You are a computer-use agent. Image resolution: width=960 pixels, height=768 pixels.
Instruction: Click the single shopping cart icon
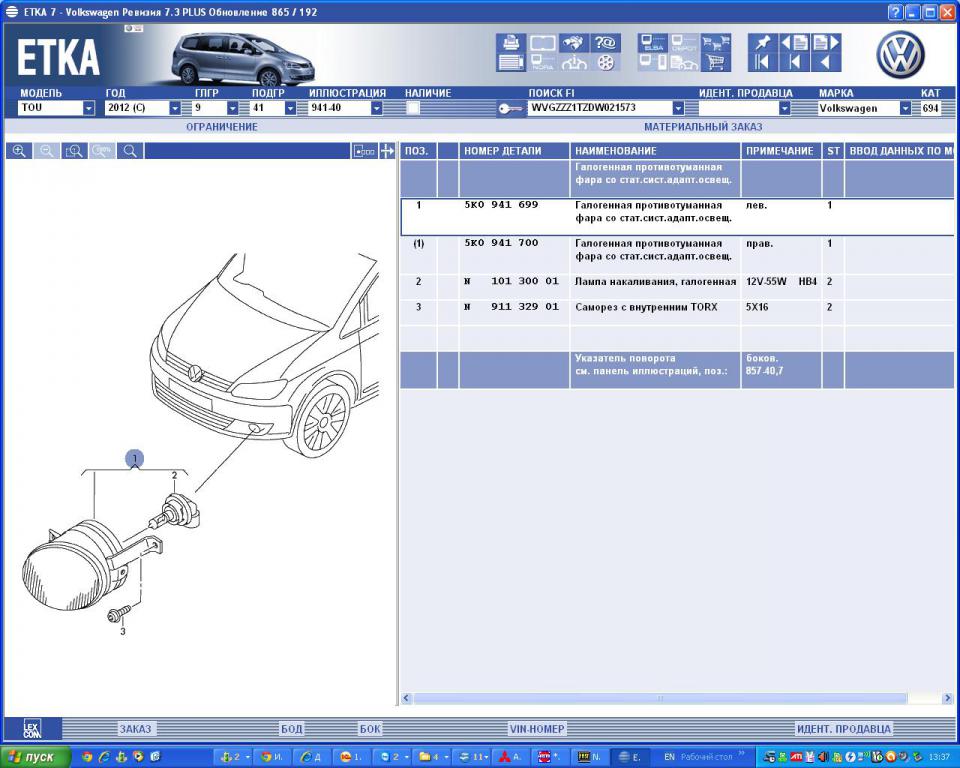click(715, 62)
